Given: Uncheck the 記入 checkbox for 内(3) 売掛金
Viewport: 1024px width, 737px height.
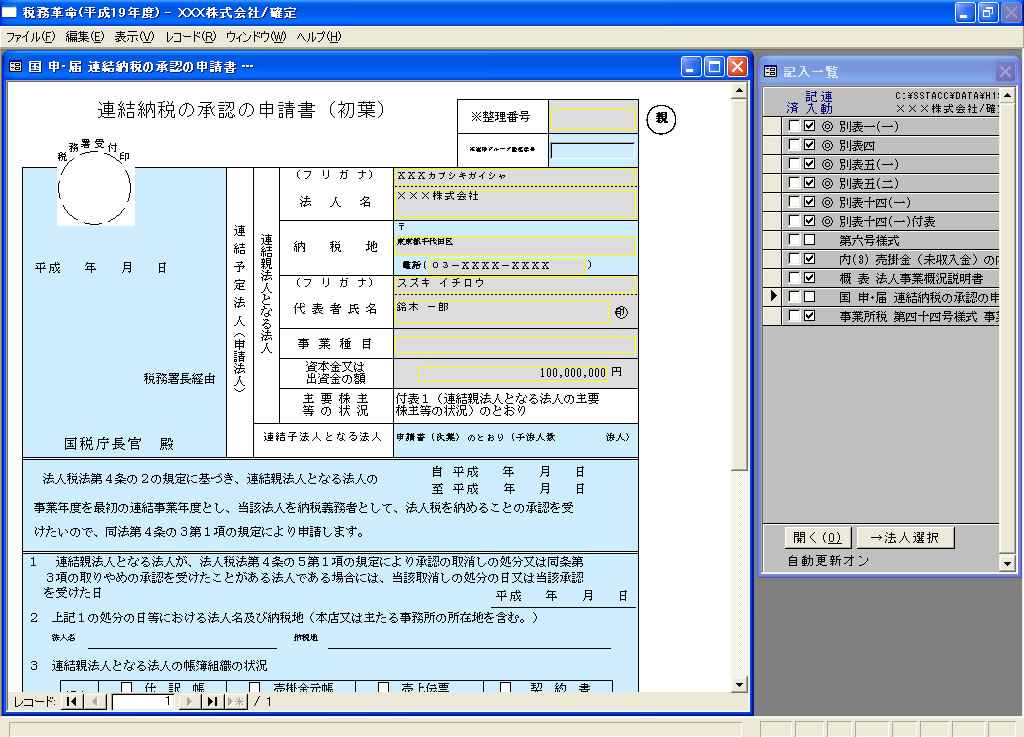Looking at the screenshot, I should click(810, 259).
